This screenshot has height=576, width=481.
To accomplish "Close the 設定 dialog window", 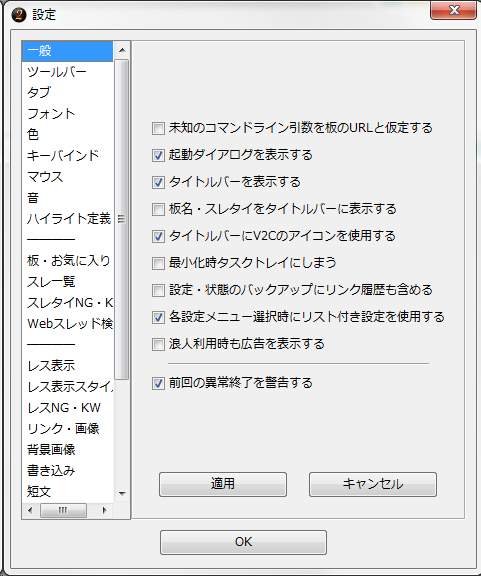I will [453, 10].
